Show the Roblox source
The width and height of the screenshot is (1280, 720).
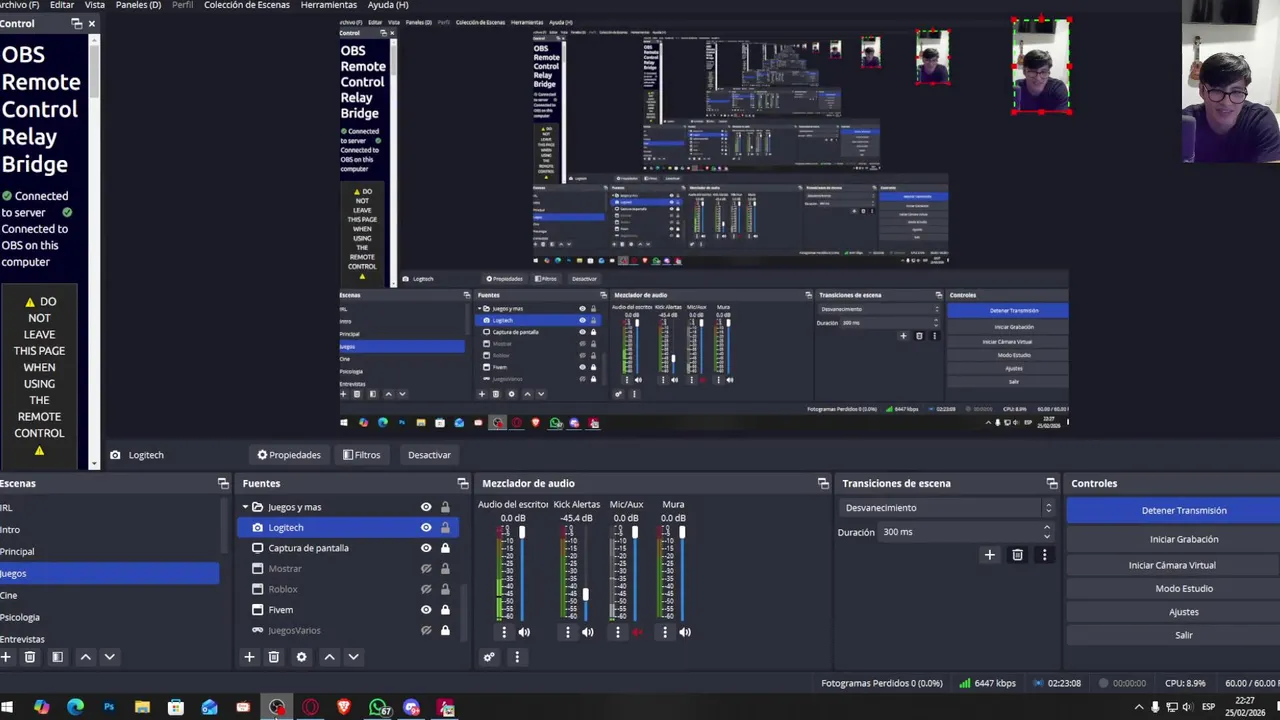pyautogui.click(x=426, y=589)
